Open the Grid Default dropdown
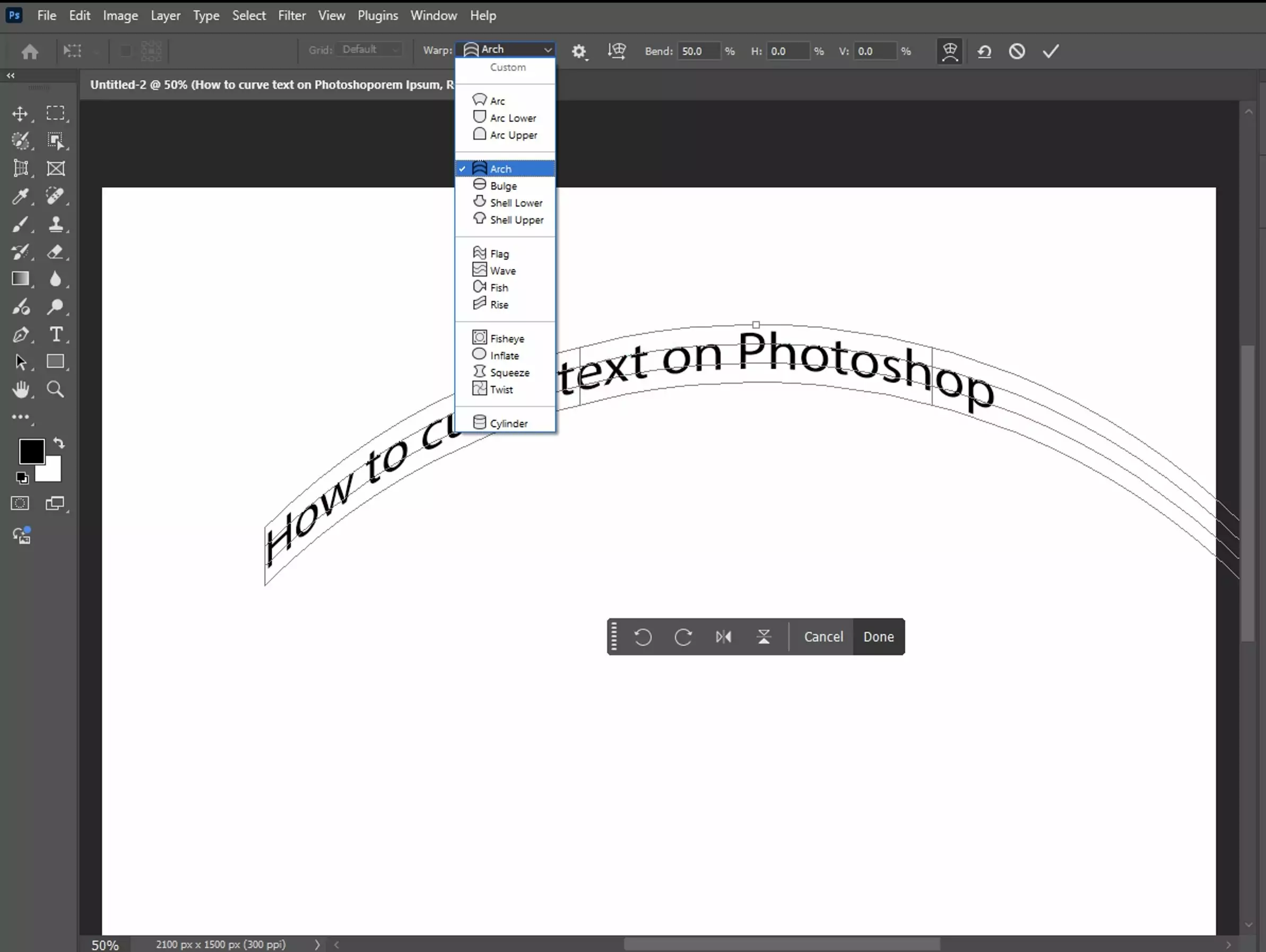 point(369,49)
